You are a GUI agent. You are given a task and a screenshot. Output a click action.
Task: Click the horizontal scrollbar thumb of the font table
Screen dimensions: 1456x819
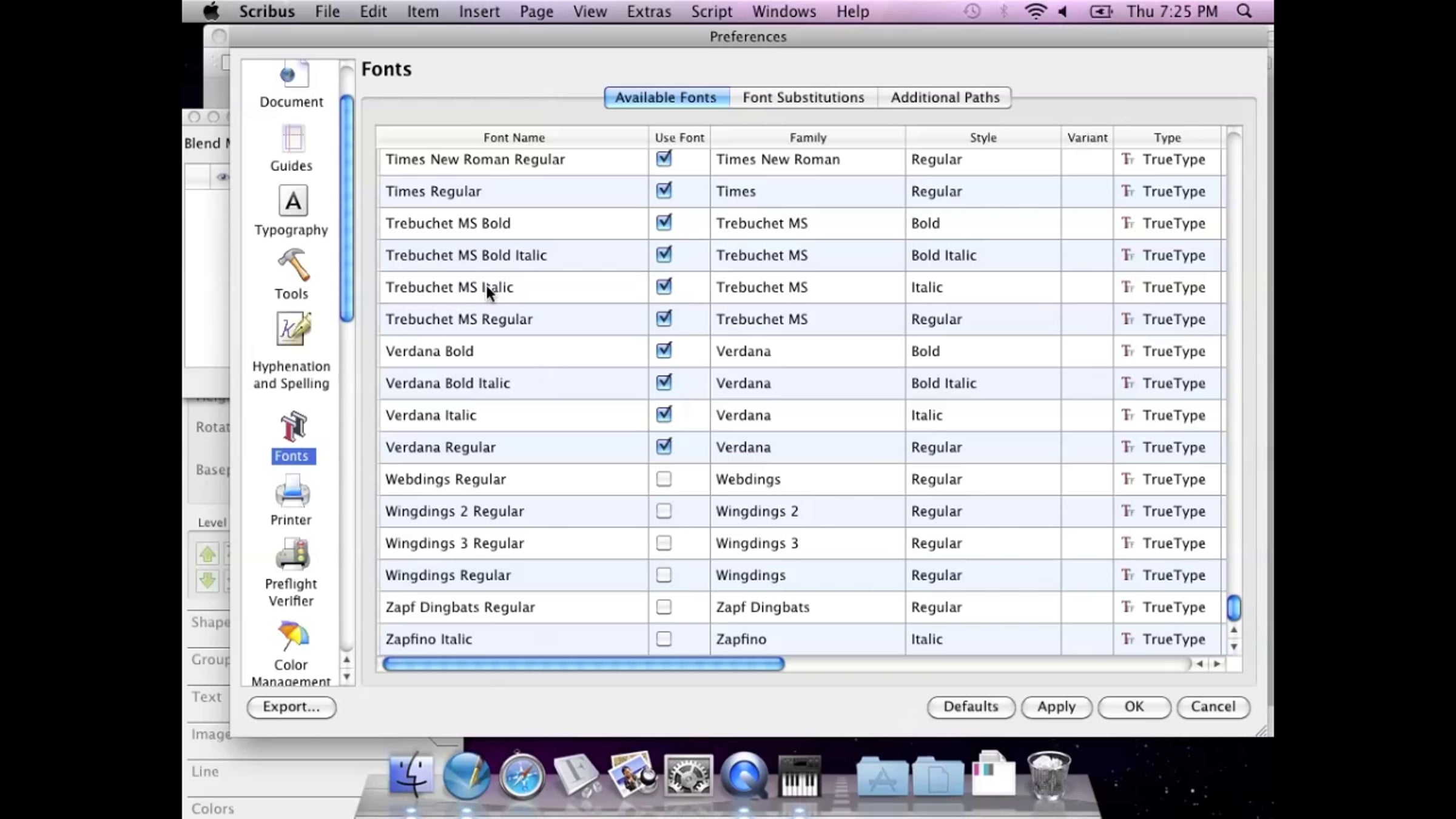coord(583,664)
